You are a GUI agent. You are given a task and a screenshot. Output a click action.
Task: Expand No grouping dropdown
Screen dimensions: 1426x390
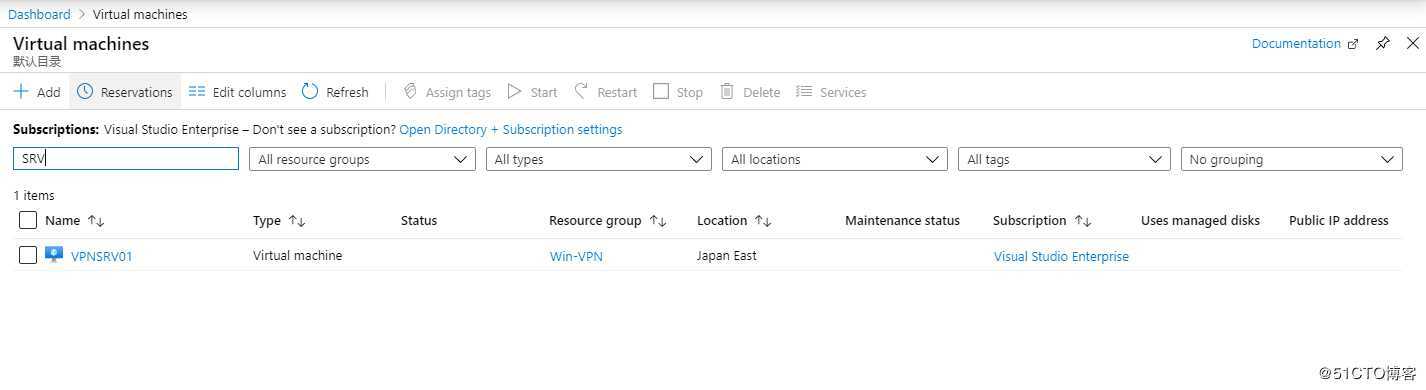[x=1292, y=159]
